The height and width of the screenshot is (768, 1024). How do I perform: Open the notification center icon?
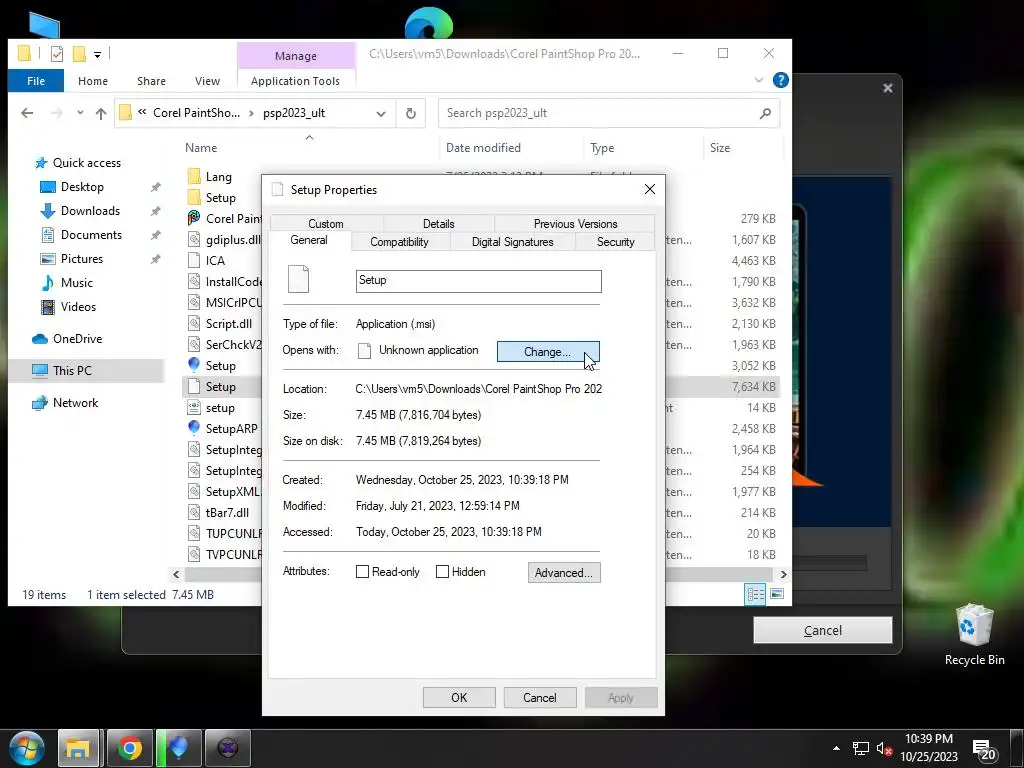(984, 750)
